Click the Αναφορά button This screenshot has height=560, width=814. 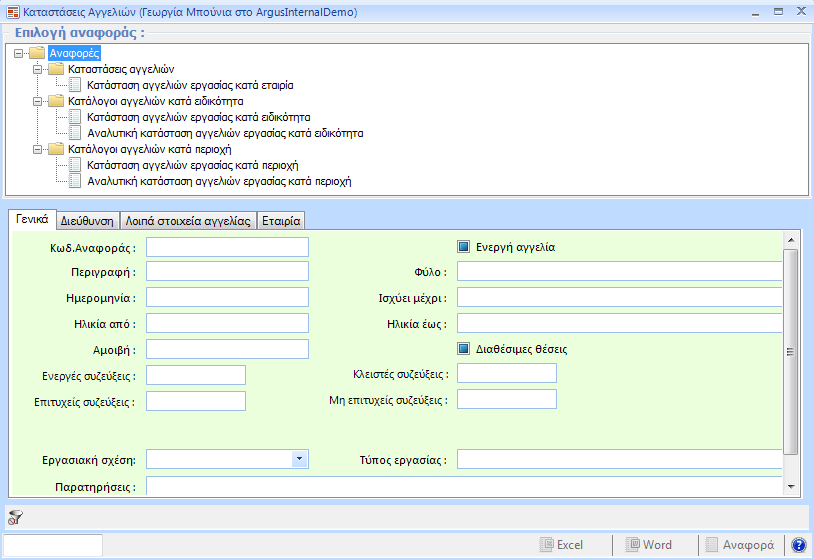740,545
